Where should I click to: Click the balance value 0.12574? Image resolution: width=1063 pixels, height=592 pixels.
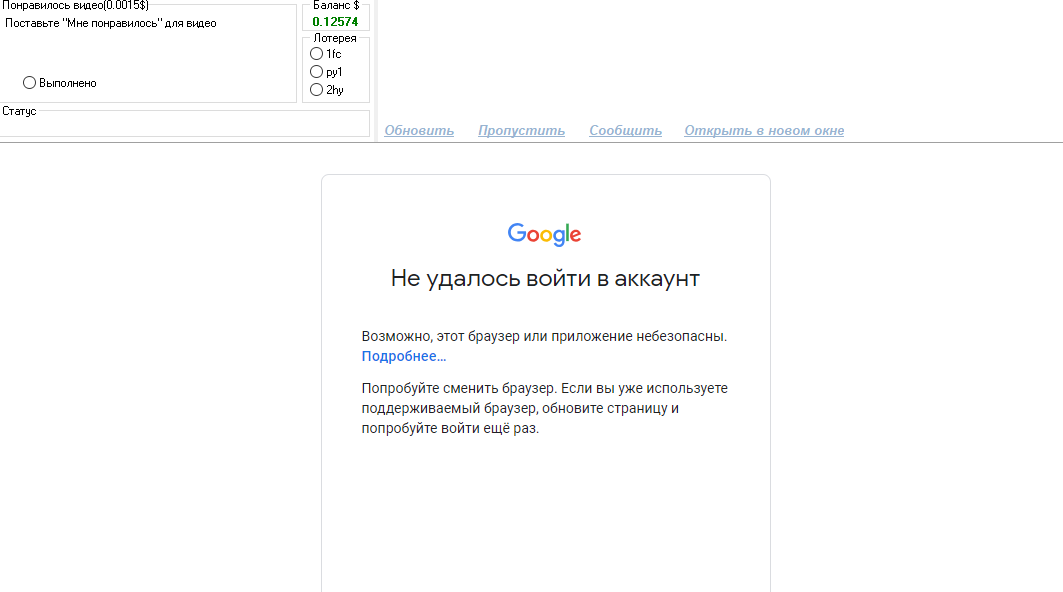(335, 22)
